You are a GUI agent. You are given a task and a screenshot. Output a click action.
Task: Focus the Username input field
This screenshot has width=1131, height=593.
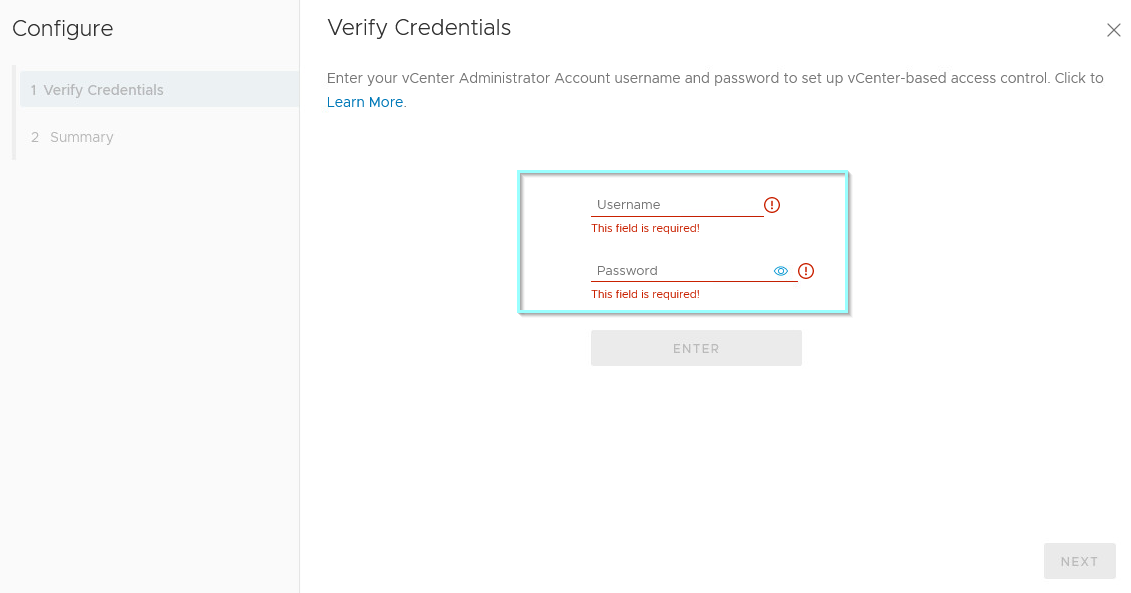click(x=677, y=205)
